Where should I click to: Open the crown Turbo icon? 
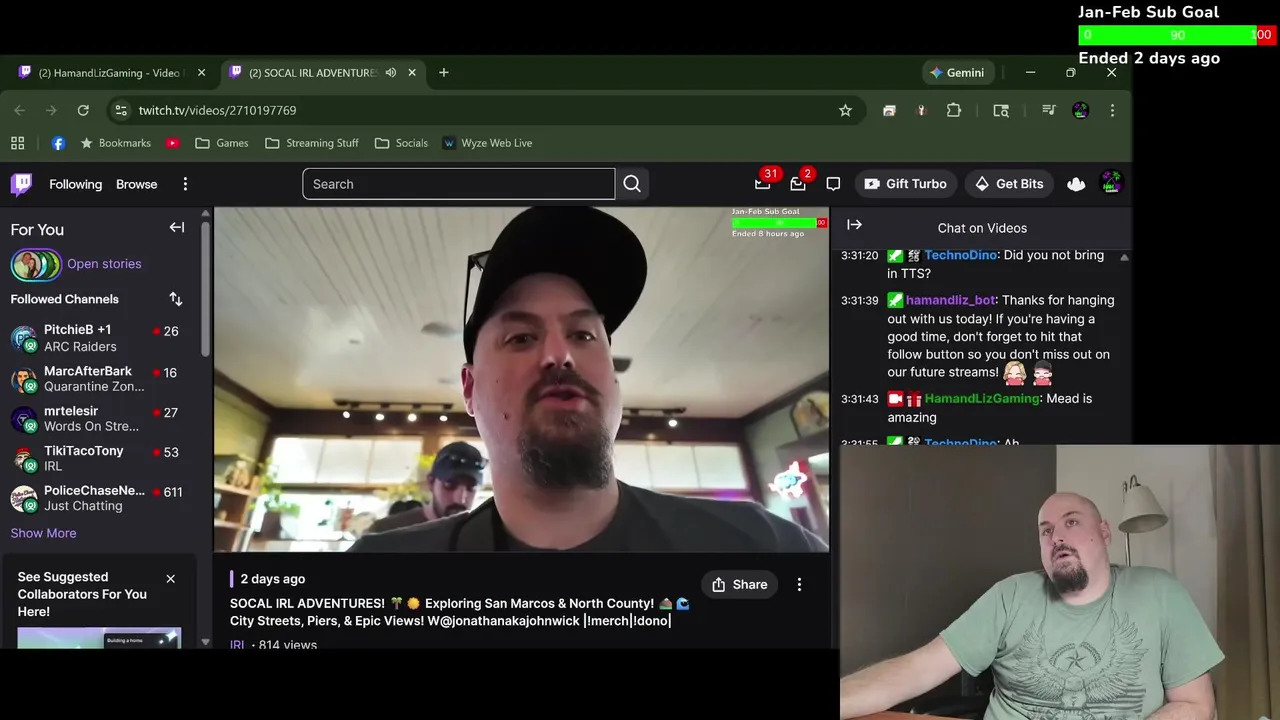(1076, 184)
